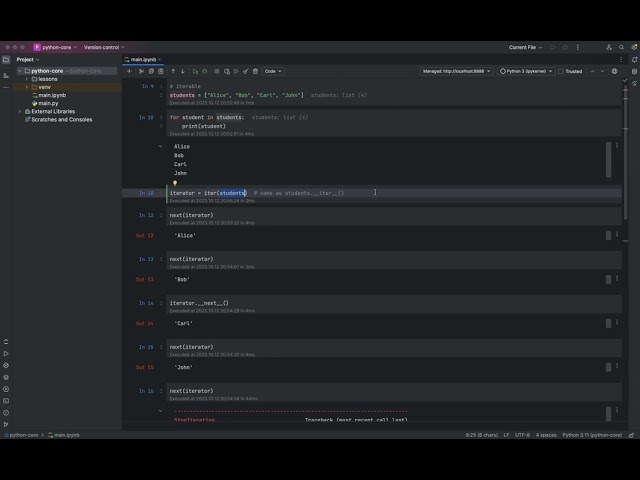Toggle the Trusted notebook checkbox

pos(561,71)
